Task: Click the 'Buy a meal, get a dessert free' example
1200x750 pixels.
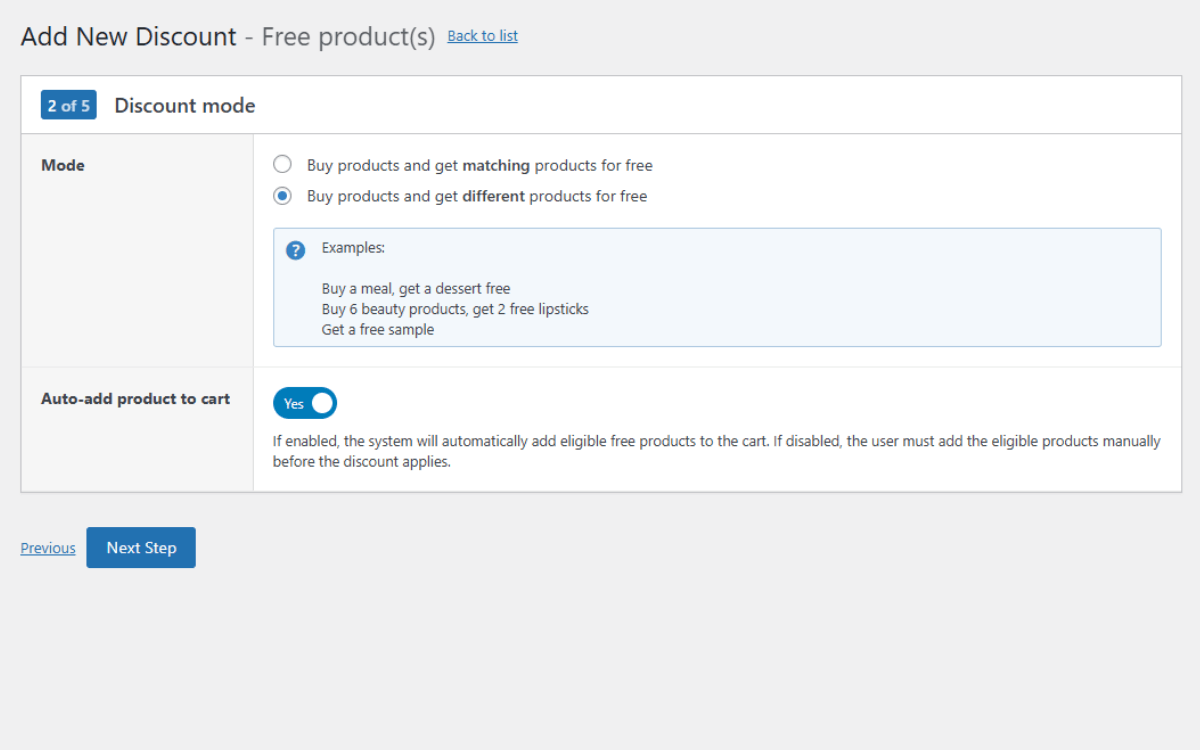Action: point(415,288)
